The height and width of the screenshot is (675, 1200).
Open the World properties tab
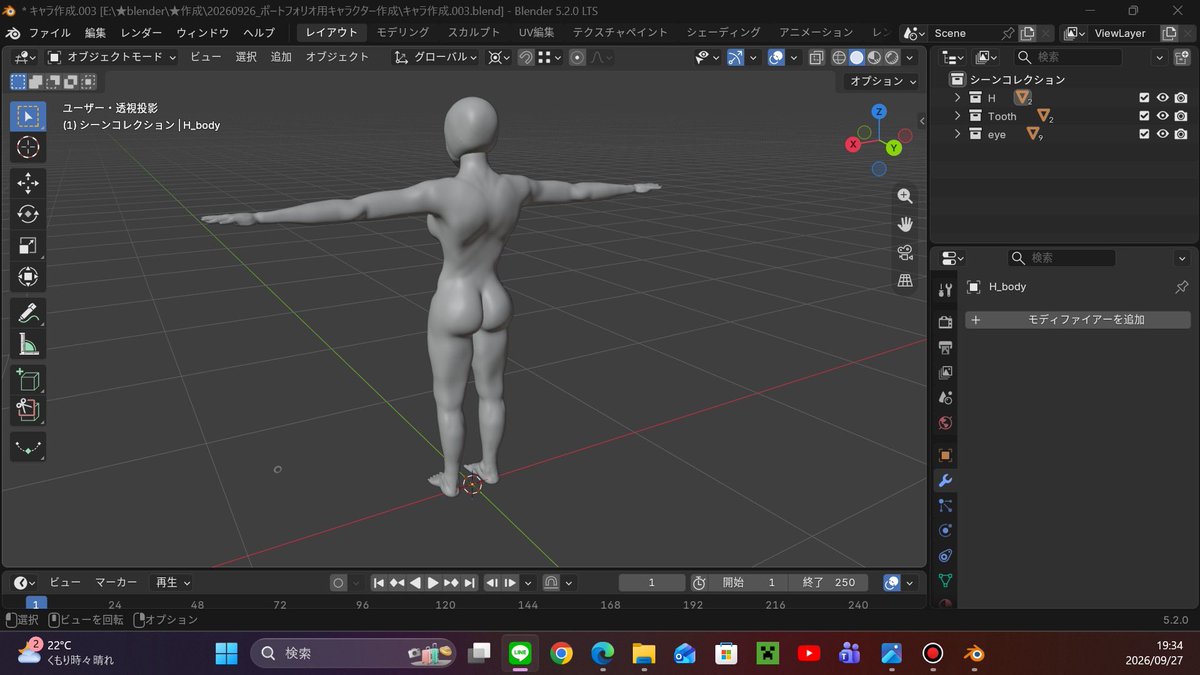tap(945, 422)
